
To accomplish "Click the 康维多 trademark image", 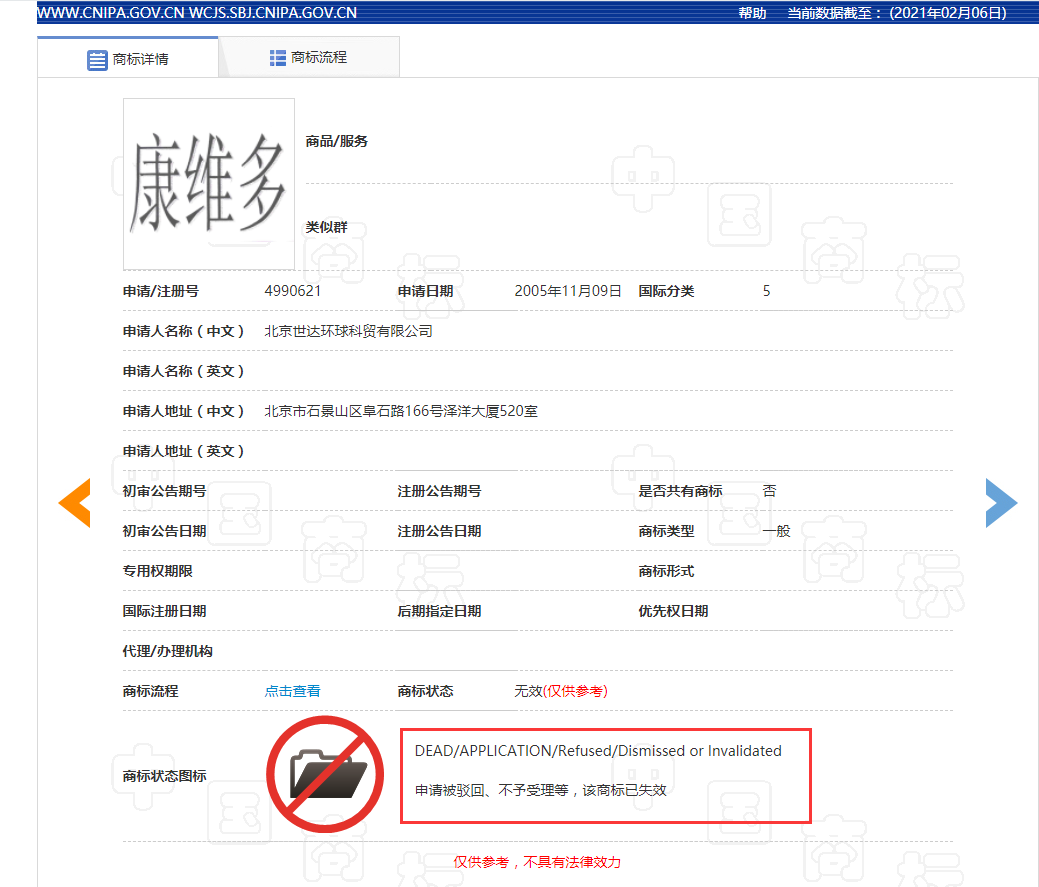I will (x=209, y=184).
